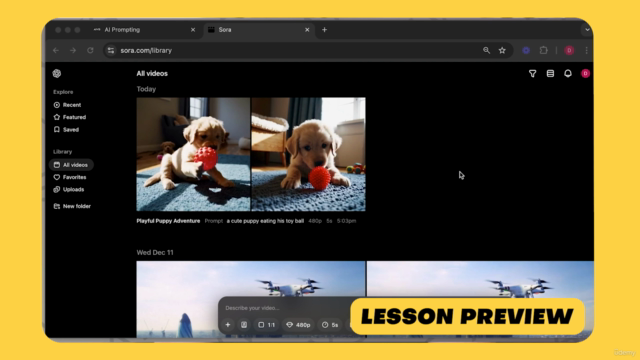Open right drone video thumbnail

(480, 300)
